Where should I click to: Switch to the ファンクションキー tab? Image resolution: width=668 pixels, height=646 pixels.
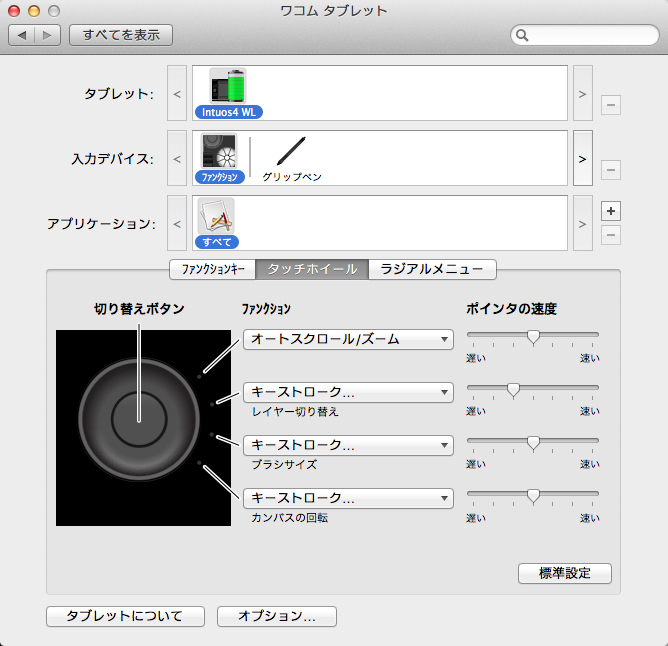point(212,269)
